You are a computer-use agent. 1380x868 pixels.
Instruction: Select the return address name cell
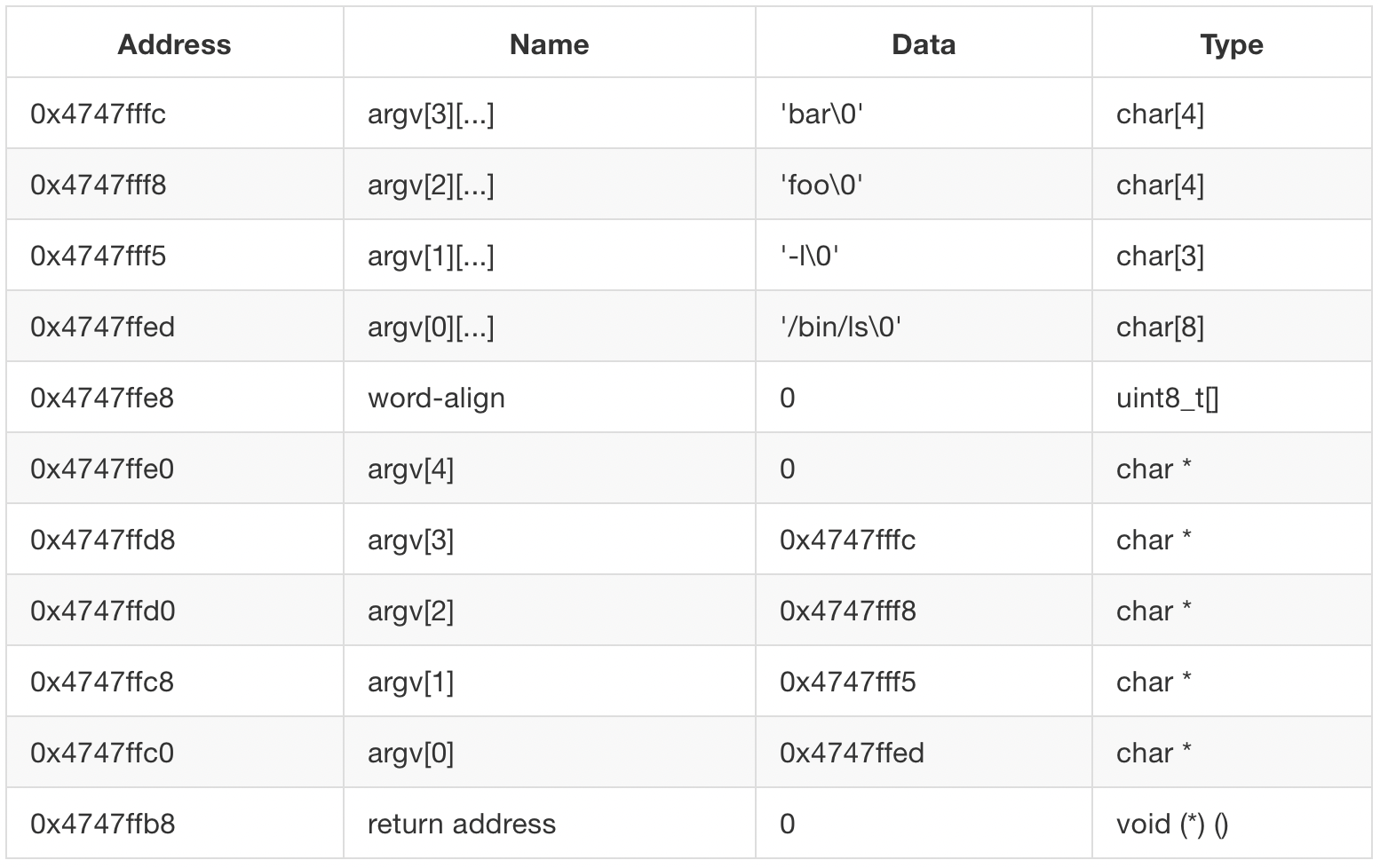pos(461,825)
